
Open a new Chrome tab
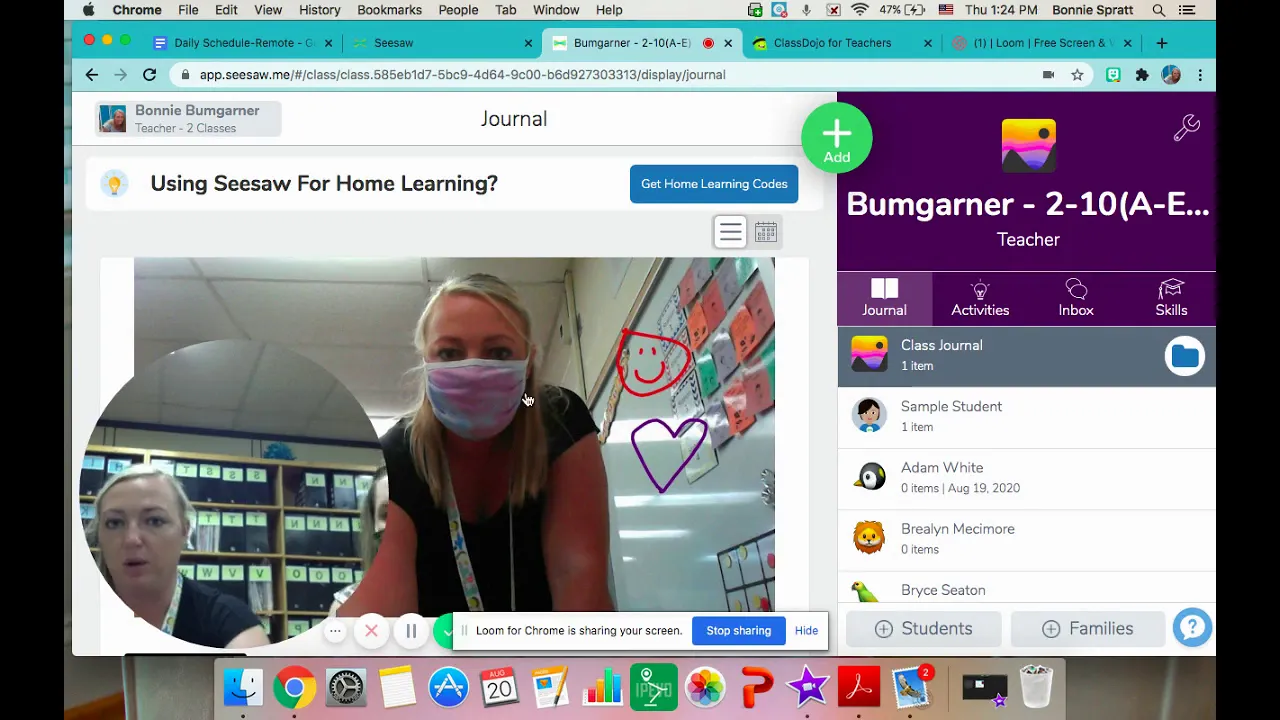[1161, 43]
